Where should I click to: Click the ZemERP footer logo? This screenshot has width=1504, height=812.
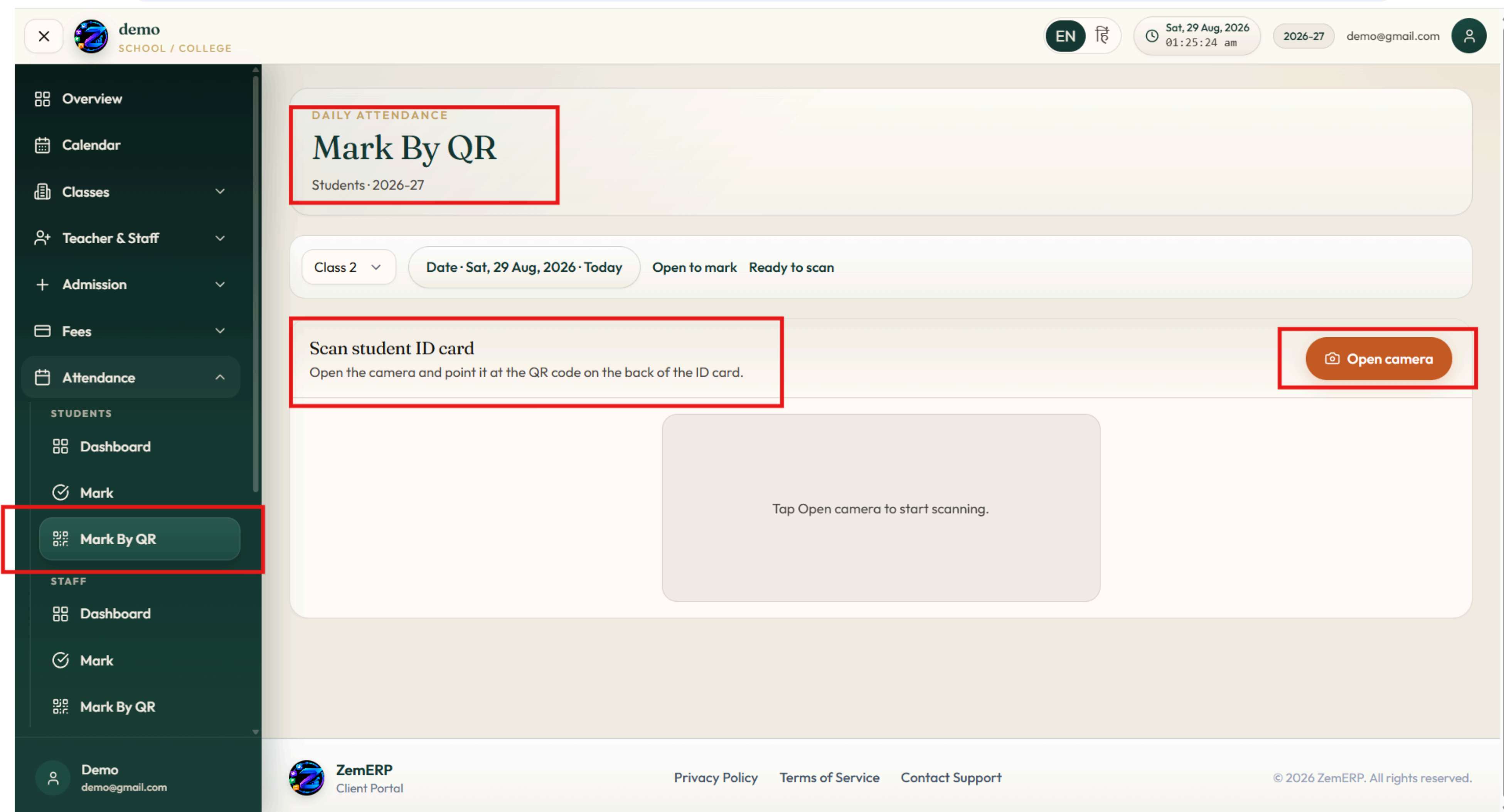pyautogui.click(x=307, y=778)
